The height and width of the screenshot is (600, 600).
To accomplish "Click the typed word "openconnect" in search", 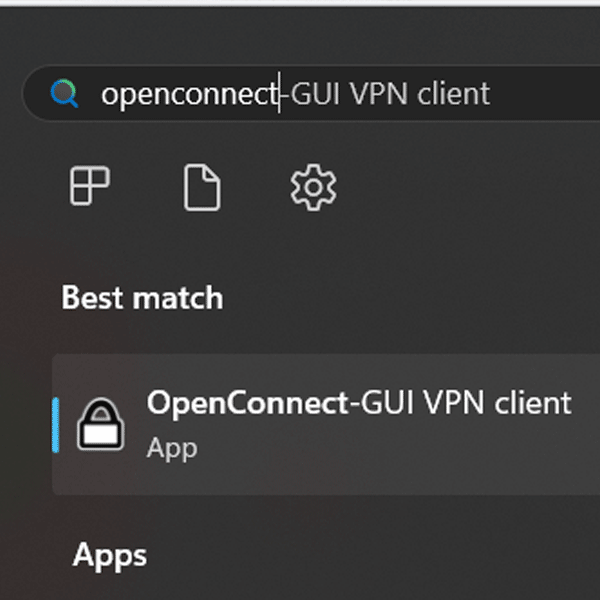I will (x=188, y=94).
